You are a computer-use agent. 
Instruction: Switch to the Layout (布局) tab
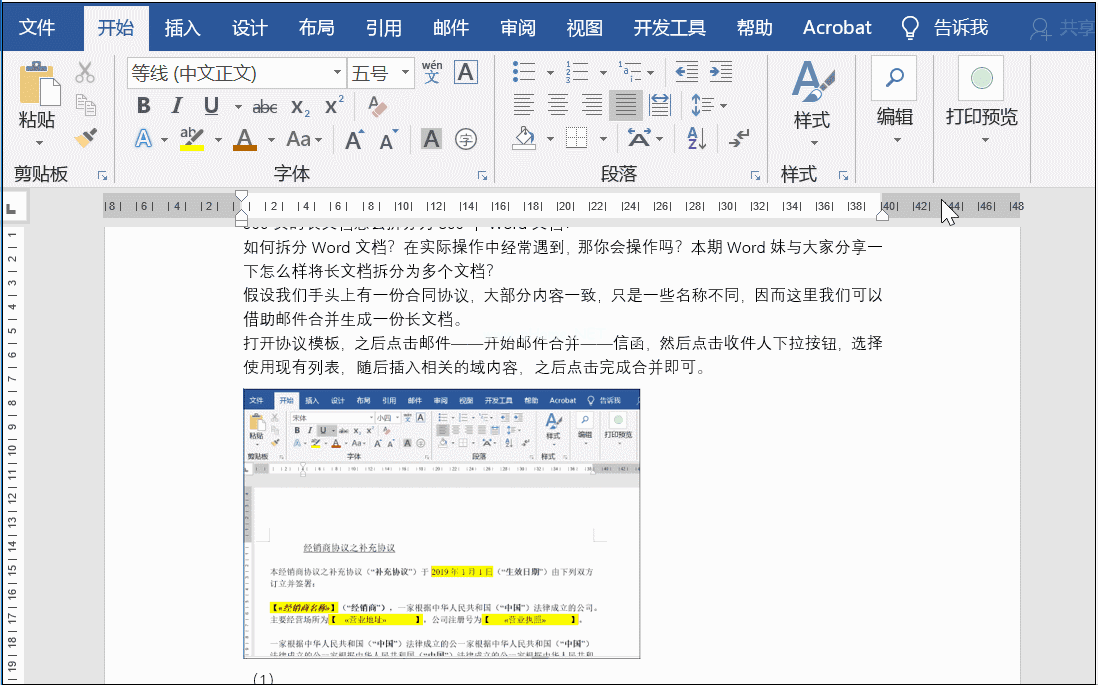tap(317, 27)
